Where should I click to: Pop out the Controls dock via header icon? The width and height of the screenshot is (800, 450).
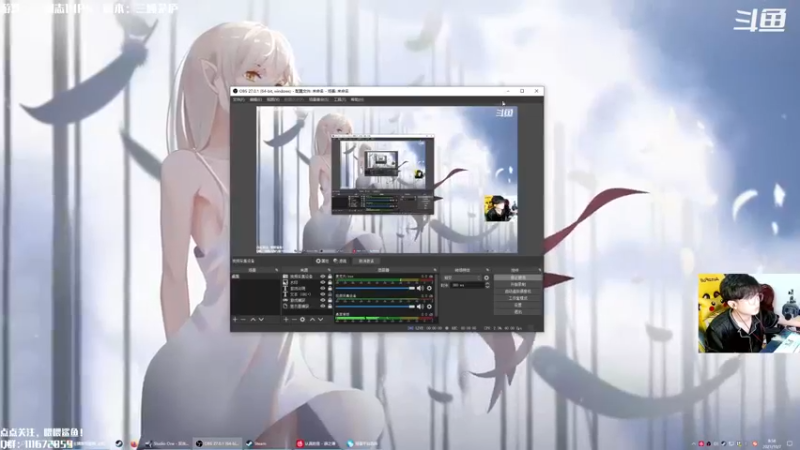coord(539,270)
